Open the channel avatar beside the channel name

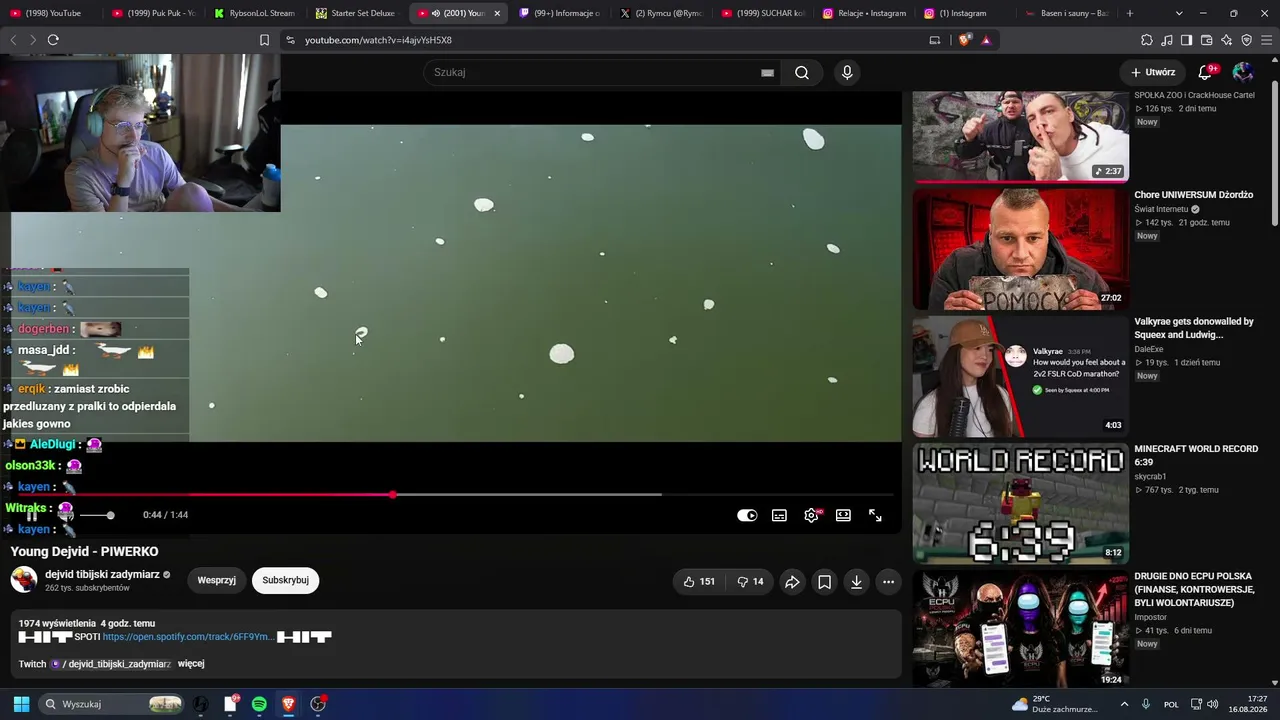[x=24, y=580]
